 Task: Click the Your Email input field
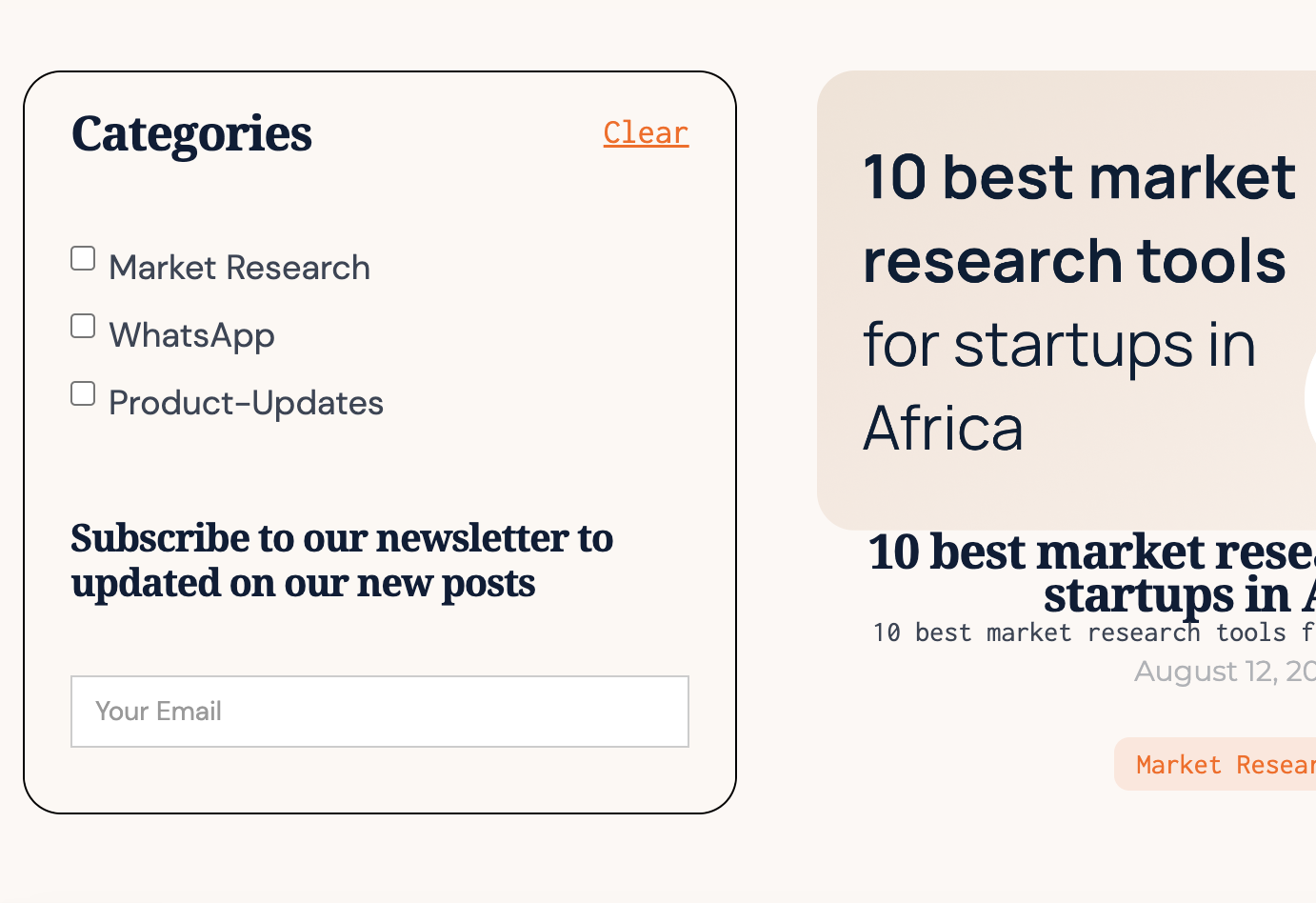(x=379, y=711)
